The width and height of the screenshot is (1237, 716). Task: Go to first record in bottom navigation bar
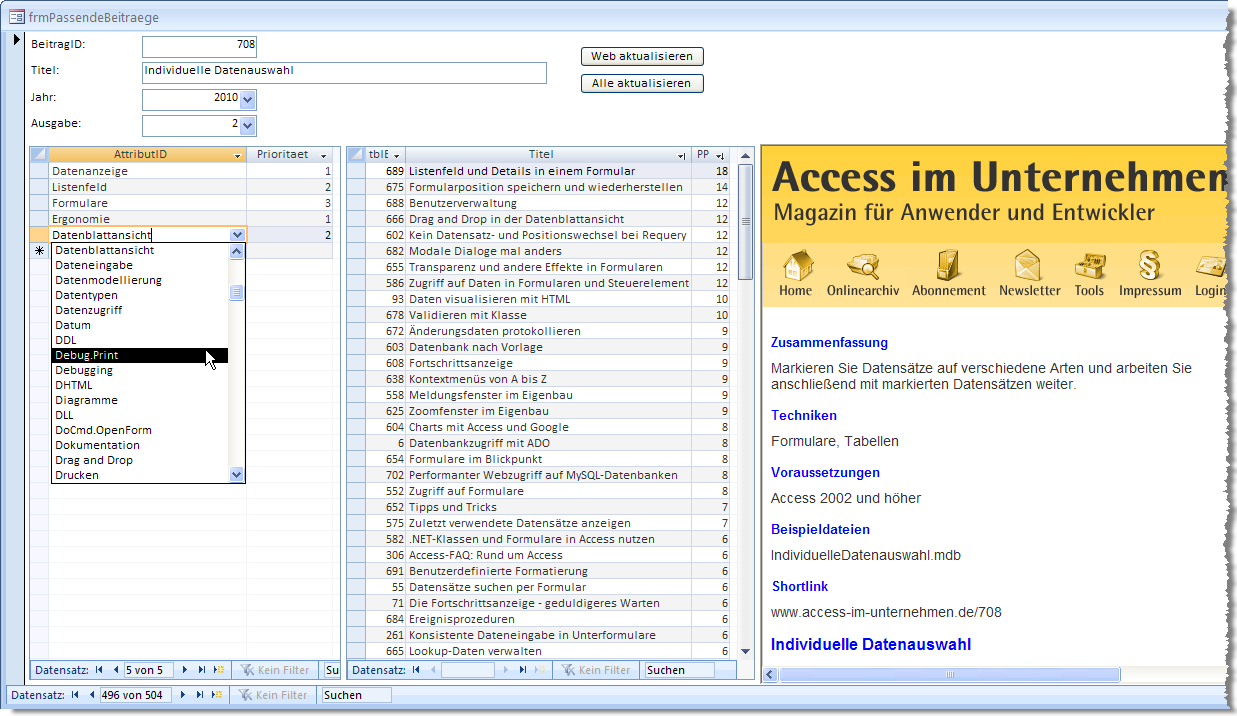(x=76, y=695)
